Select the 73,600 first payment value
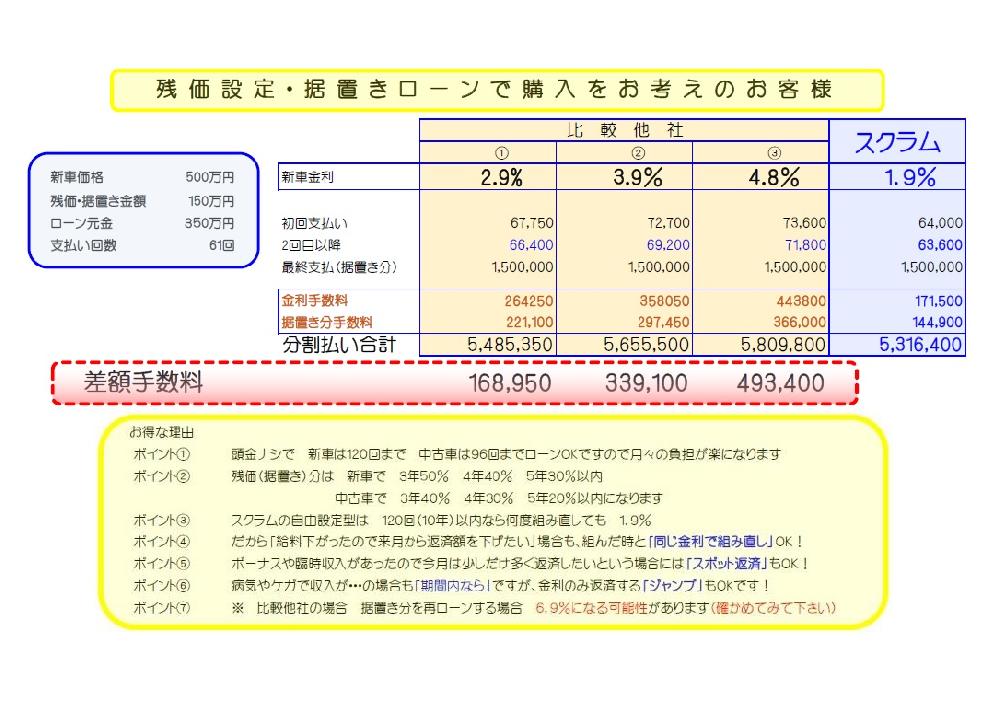 coord(805,223)
